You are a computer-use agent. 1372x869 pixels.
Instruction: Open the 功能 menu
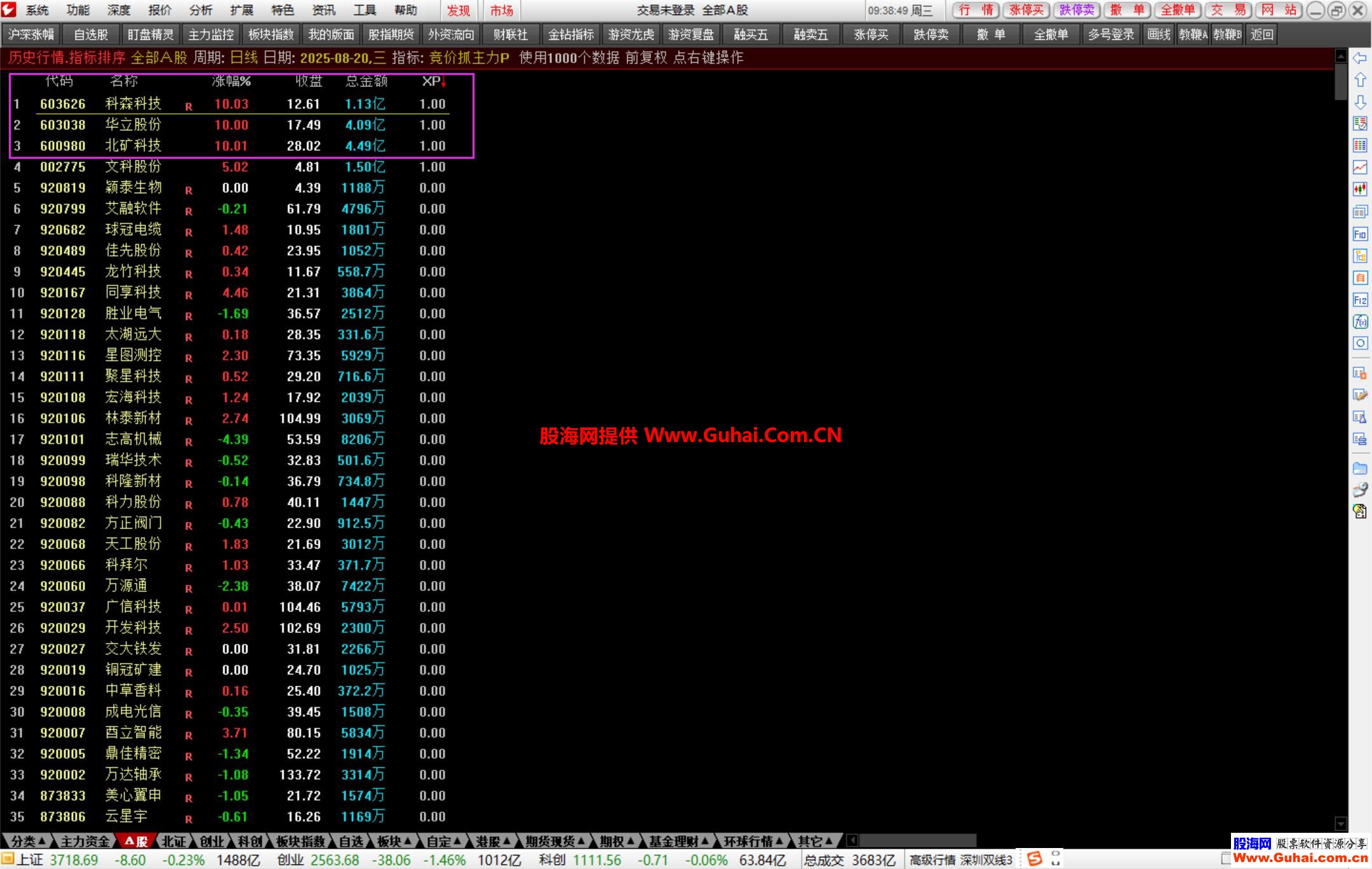(x=77, y=10)
